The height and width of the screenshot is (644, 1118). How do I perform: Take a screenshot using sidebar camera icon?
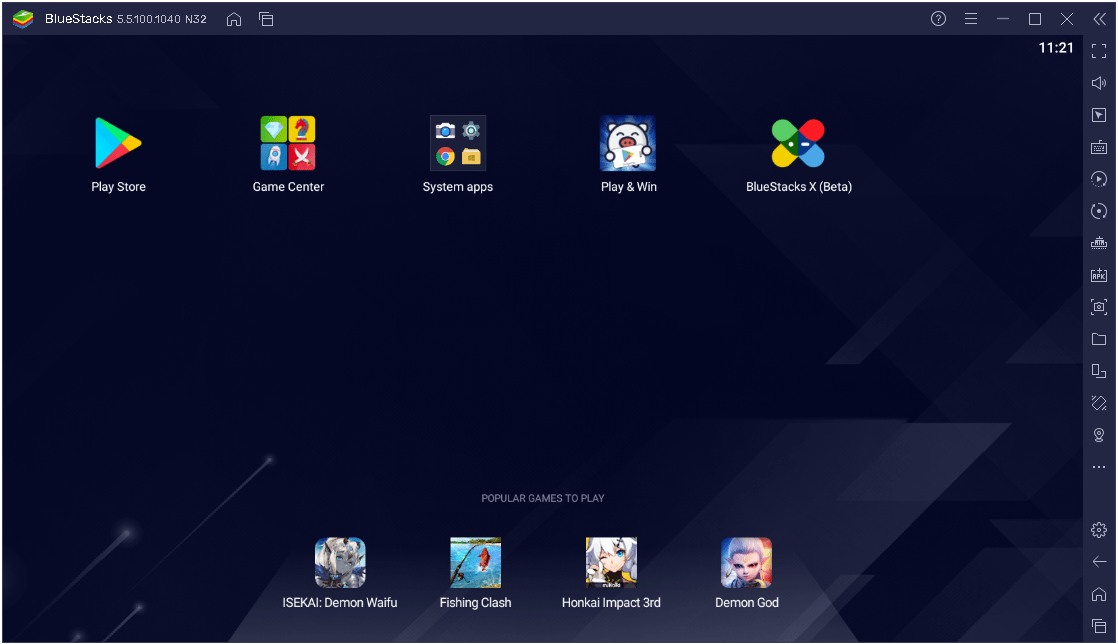coord(1099,307)
